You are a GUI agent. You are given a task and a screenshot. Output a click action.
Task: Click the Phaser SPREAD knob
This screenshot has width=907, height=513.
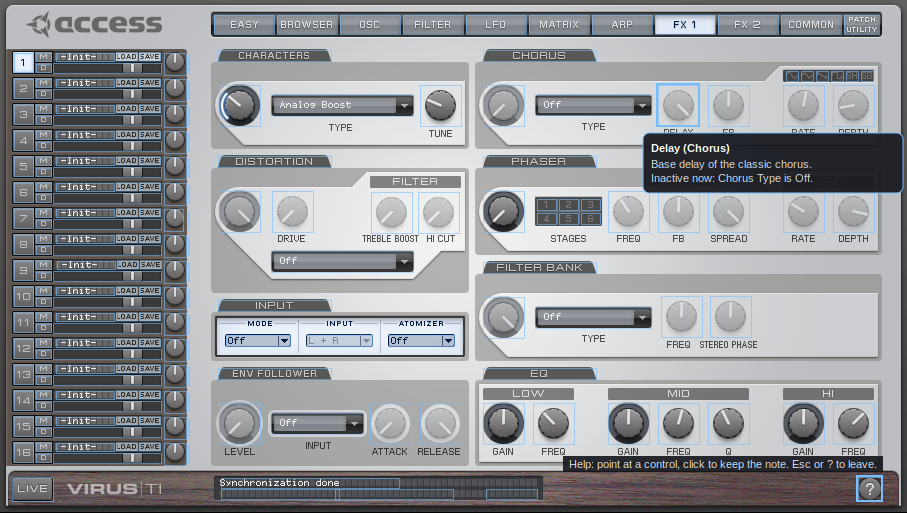pyautogui.click(x=728, y=212)
